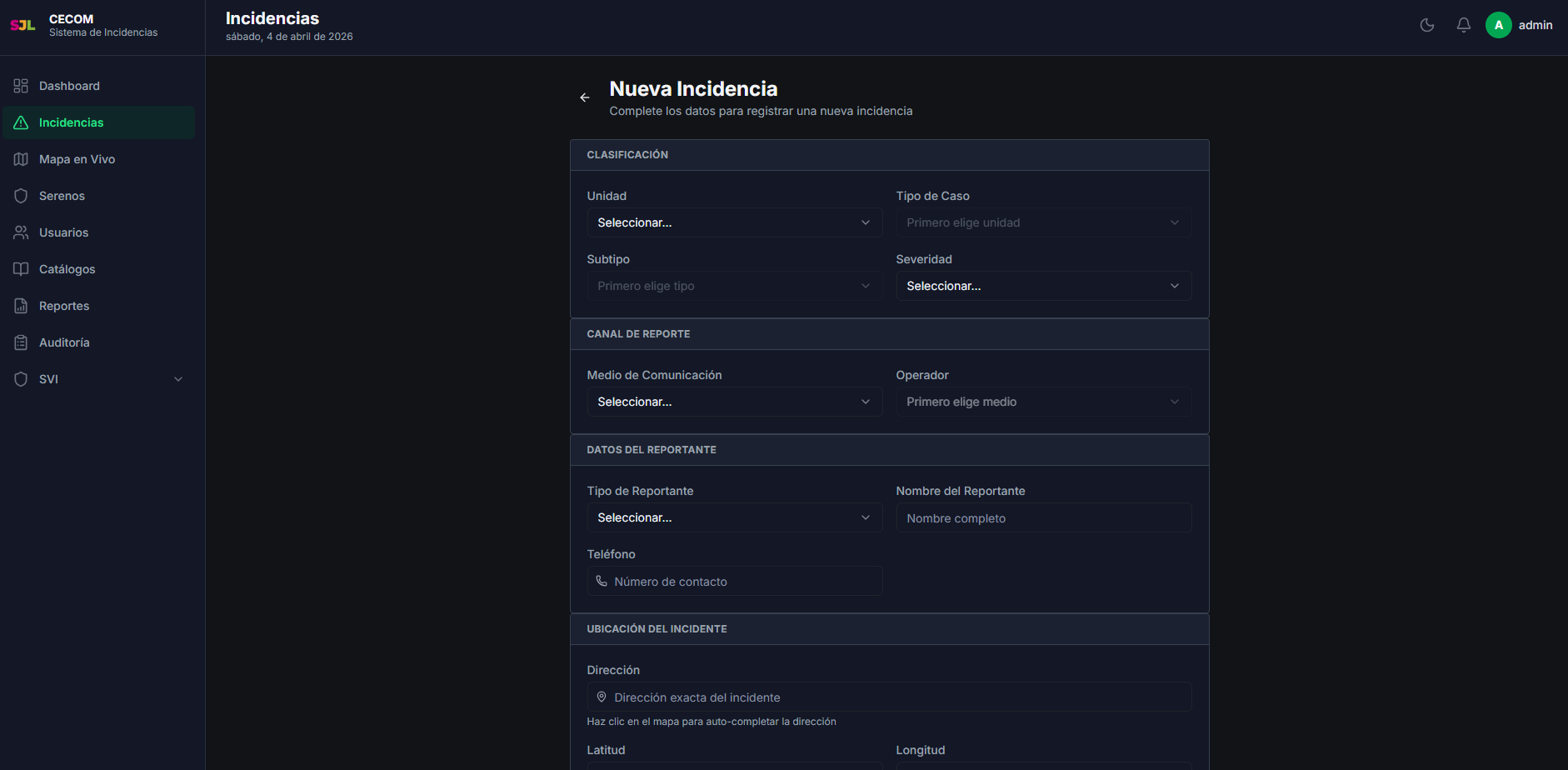1568x770 pixels.
Task: Click the Mapa en Vivo map icon
Action: click(x=21, y=159)
